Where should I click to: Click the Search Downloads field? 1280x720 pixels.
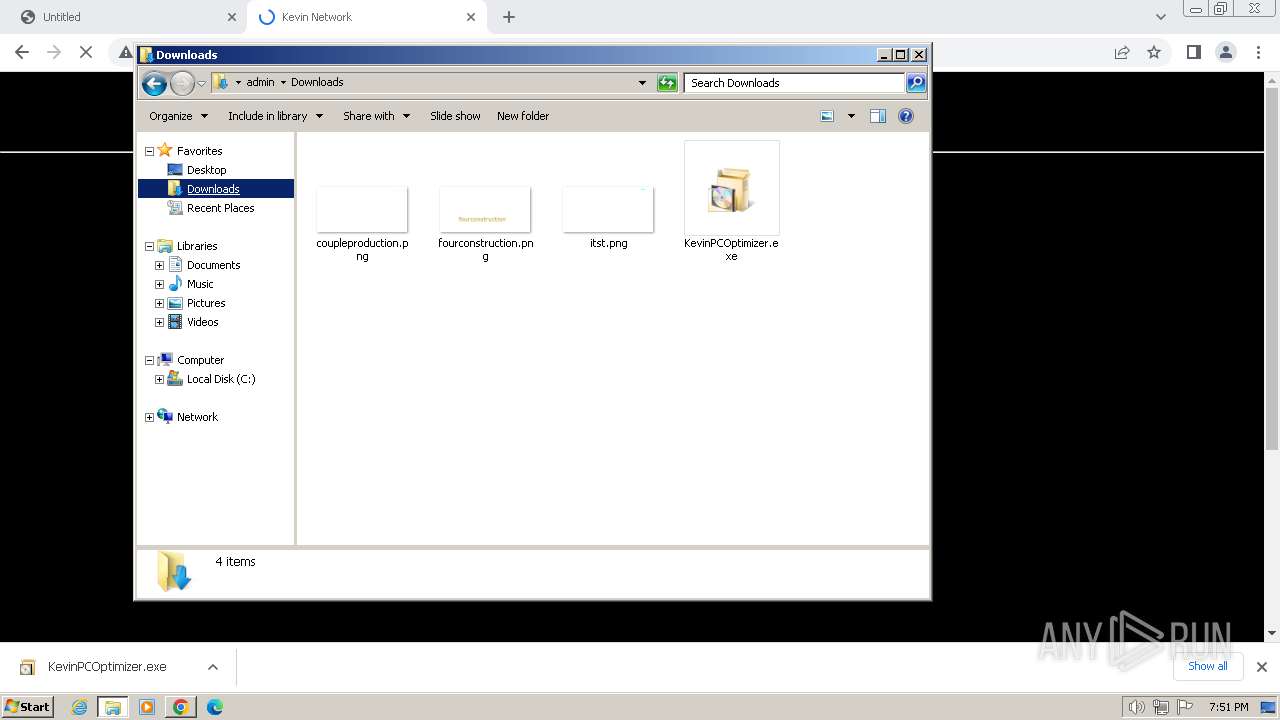pos(795,83)
